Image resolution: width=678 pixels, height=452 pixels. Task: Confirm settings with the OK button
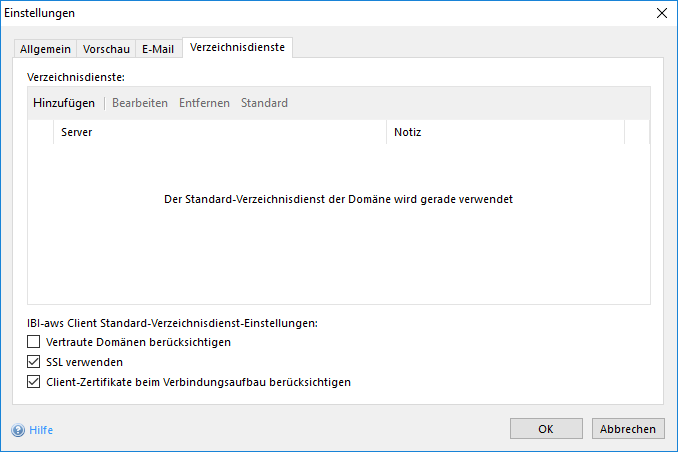(x=546, y=429)
